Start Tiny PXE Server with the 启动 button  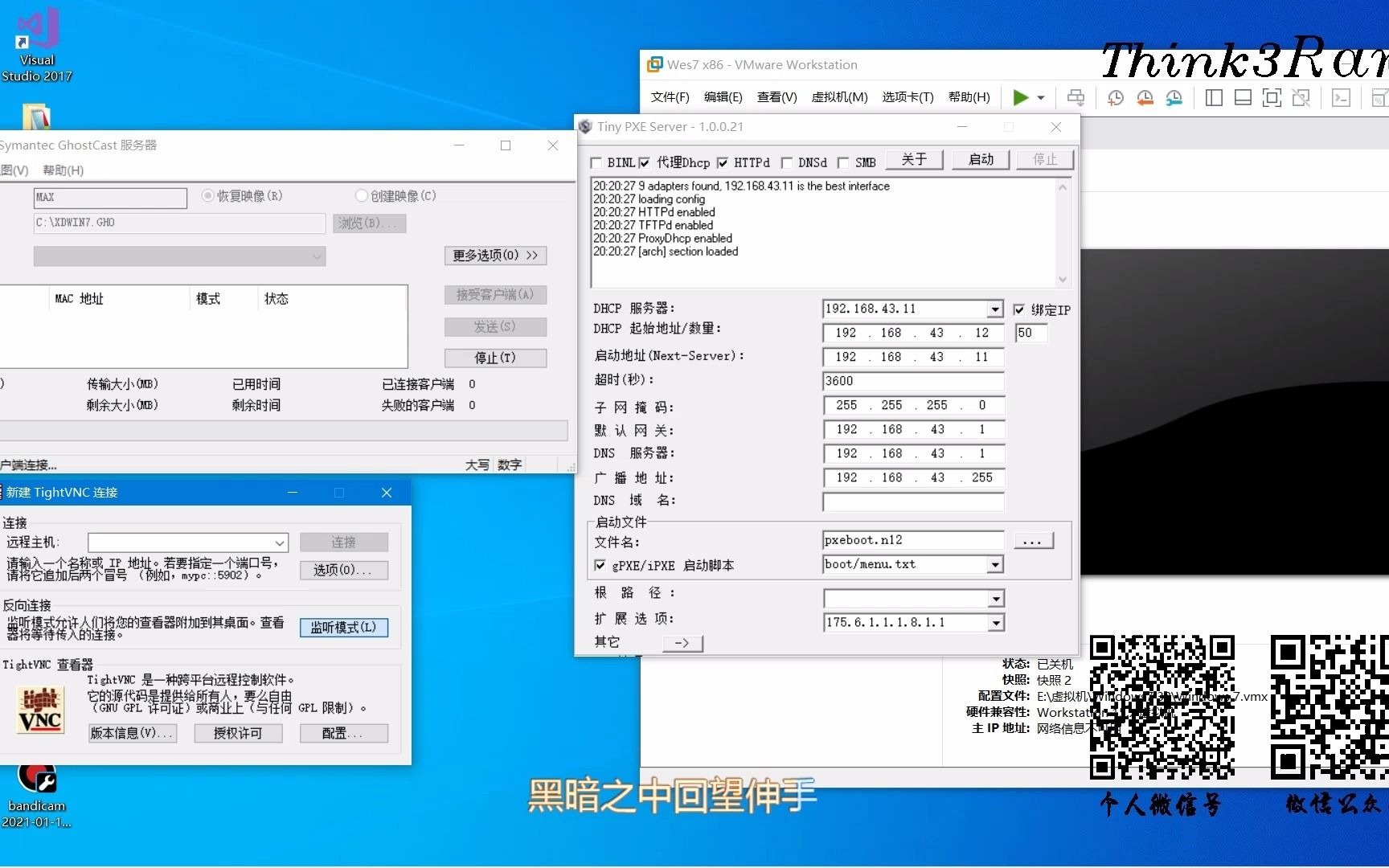coord(980,159)
